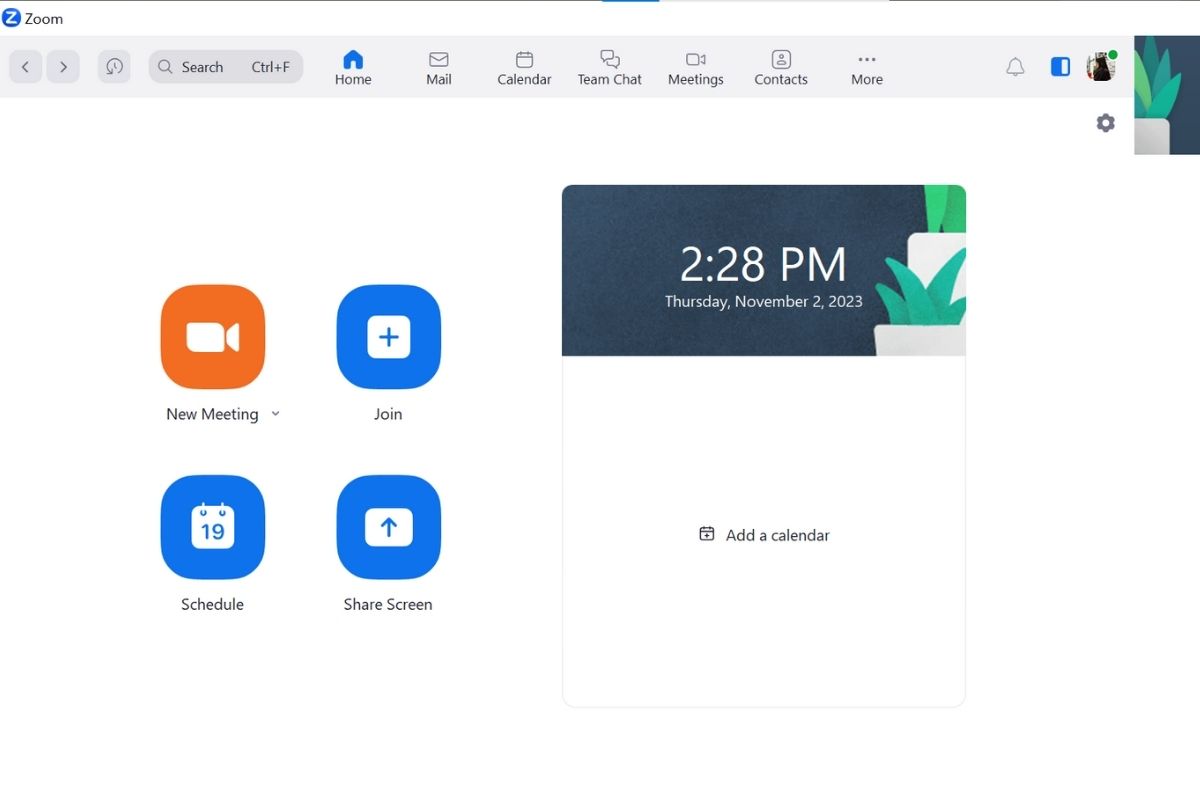Click the Share Screen label
The image size is (1200, 800).
click(x=388, y=604)
